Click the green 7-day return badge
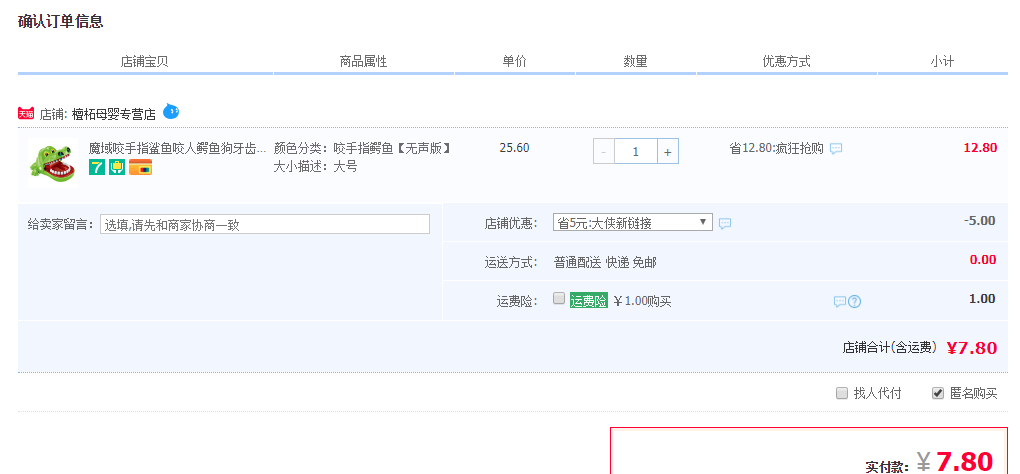 click(x=97, y=167)
